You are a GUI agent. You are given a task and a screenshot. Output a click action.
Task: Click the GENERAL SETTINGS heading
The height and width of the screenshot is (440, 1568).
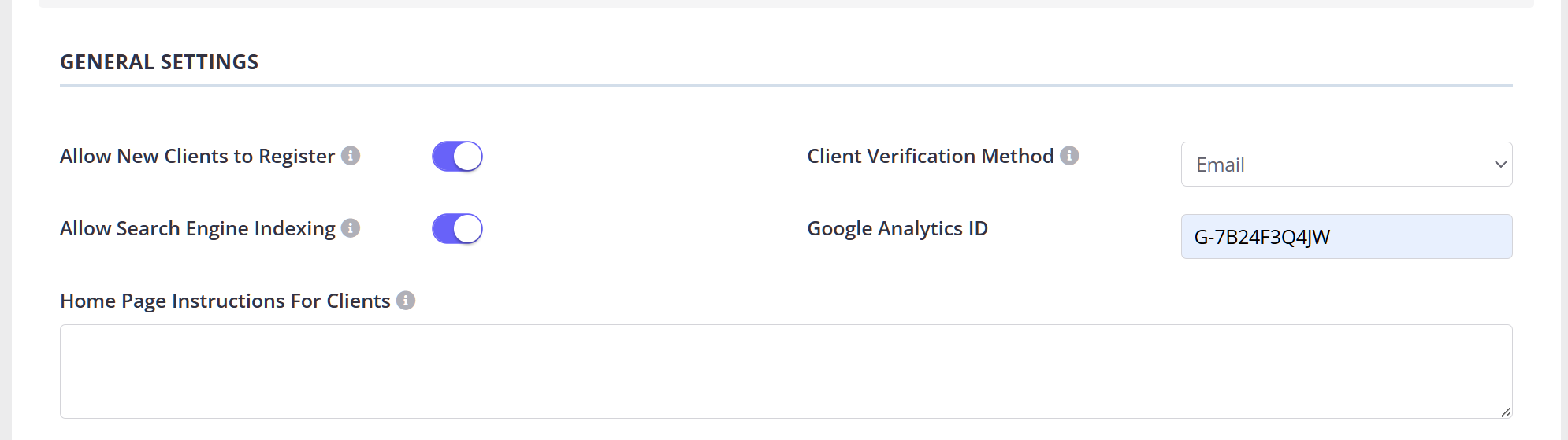pos(159,62)
